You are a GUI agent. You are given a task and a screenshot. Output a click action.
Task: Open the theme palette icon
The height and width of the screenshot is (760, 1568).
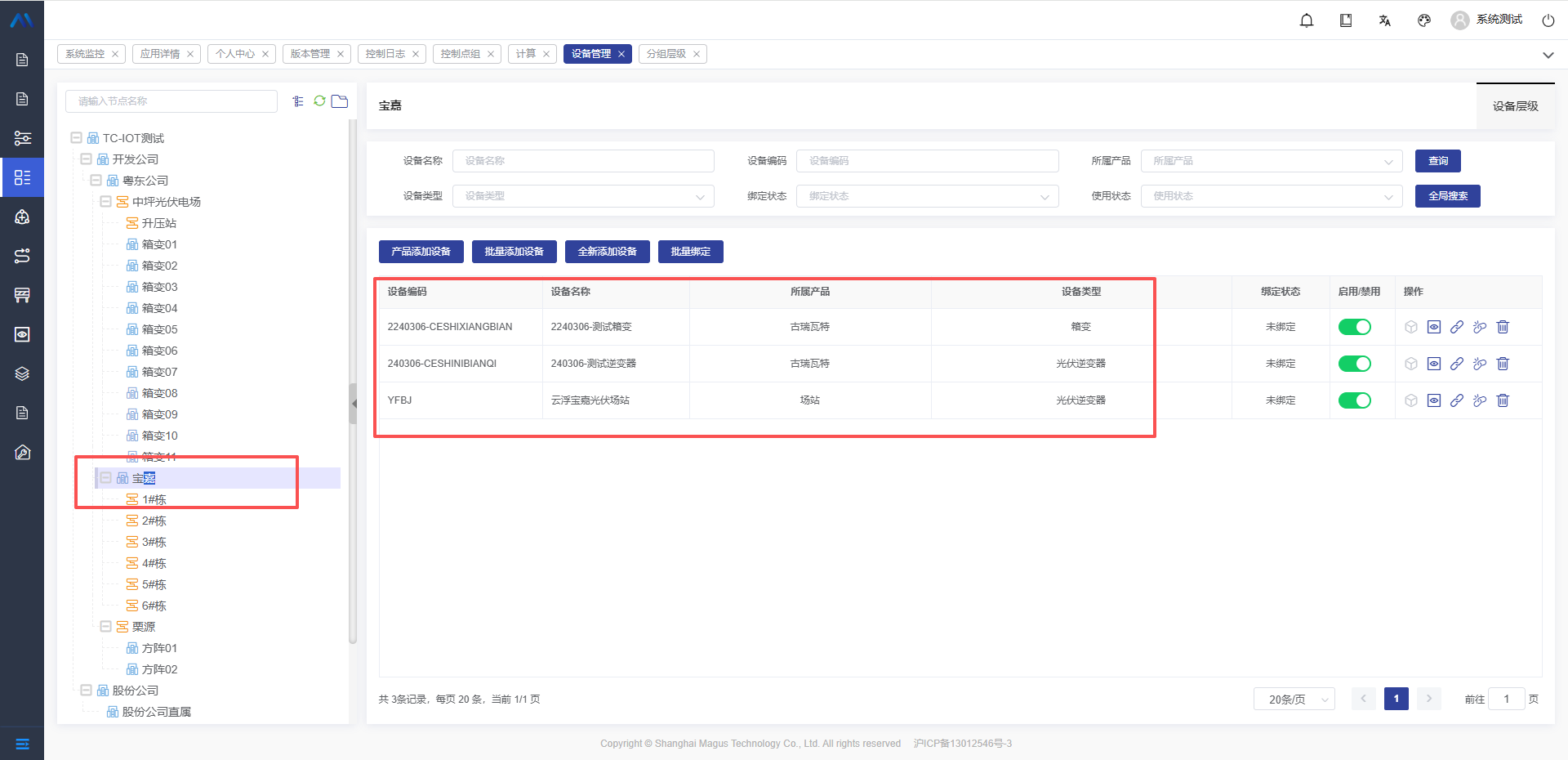1424,20
